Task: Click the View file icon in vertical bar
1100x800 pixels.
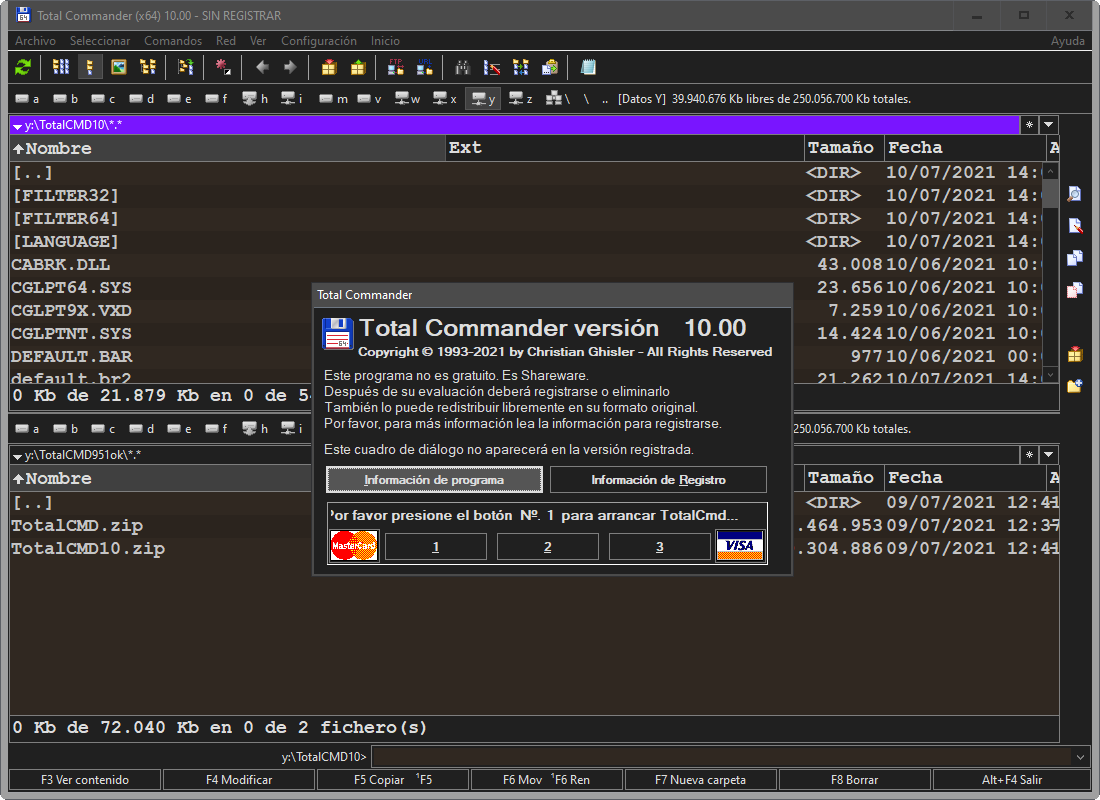Action: pos(1075,194)
